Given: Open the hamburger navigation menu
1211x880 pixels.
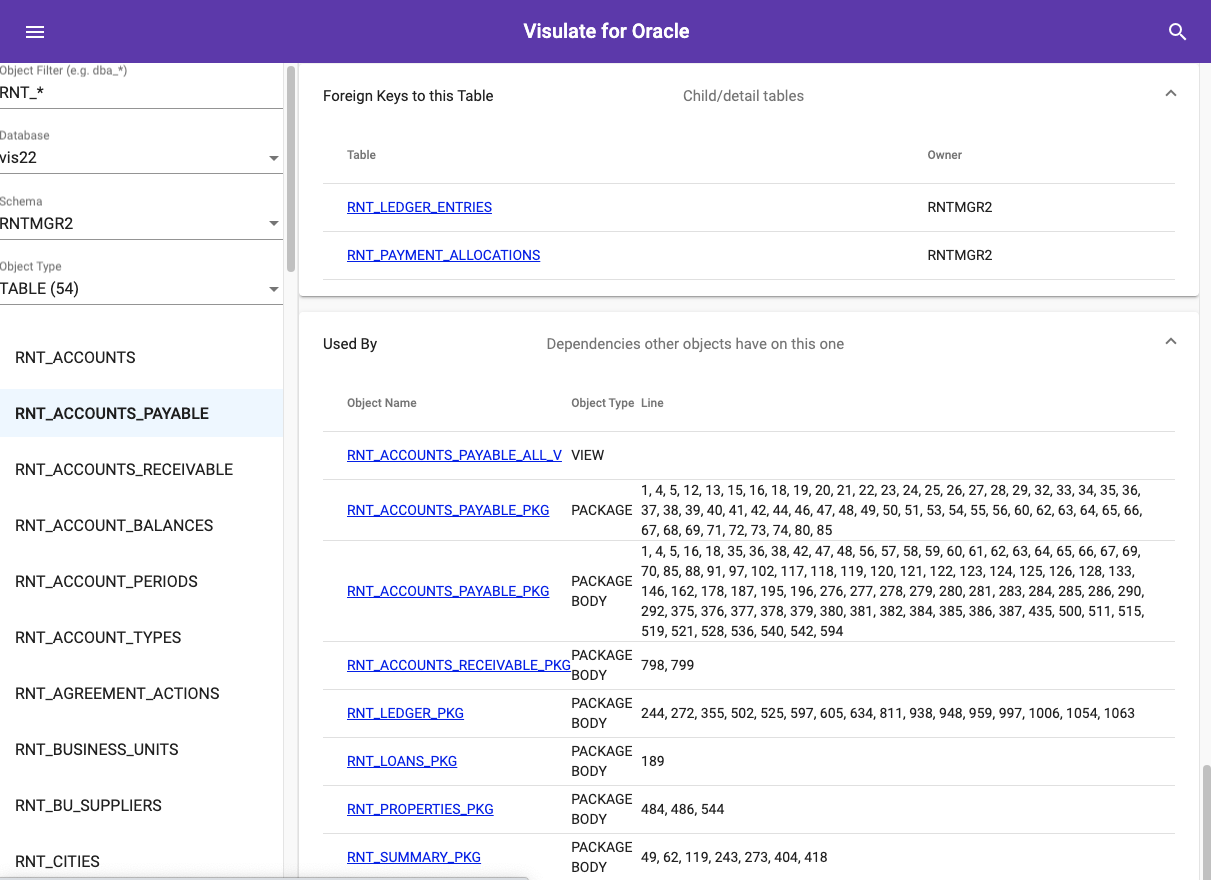Looking at the screenshot, I should pyautogui.click(x=35, y=32).
